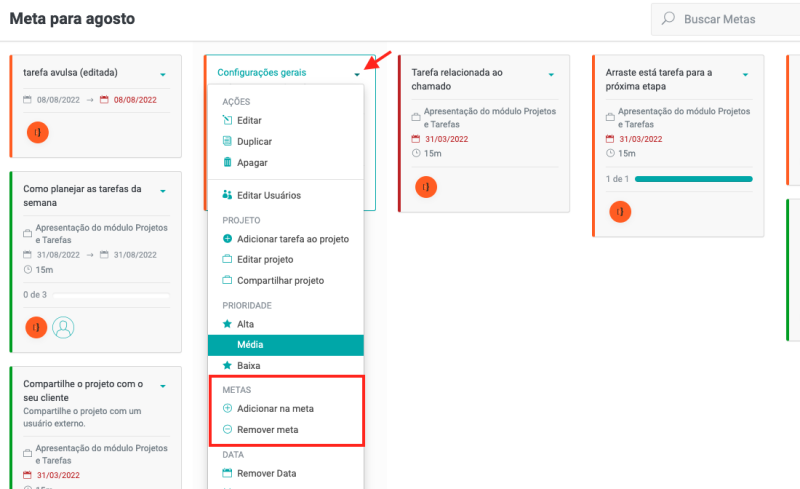Click the plus icon for Adicionar tarefa ao projeto
Viewport: 800px width, 489px height.
[x=228, y=239]
